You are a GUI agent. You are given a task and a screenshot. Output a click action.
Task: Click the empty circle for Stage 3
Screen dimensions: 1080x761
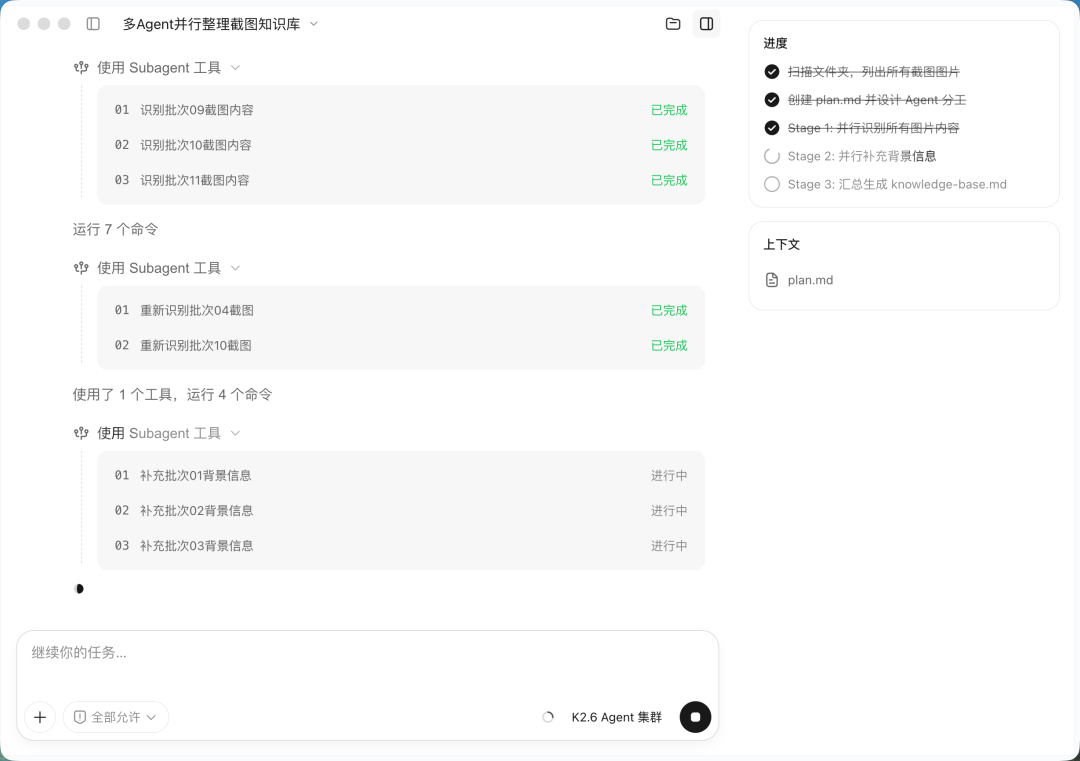(x=771, y=185)
